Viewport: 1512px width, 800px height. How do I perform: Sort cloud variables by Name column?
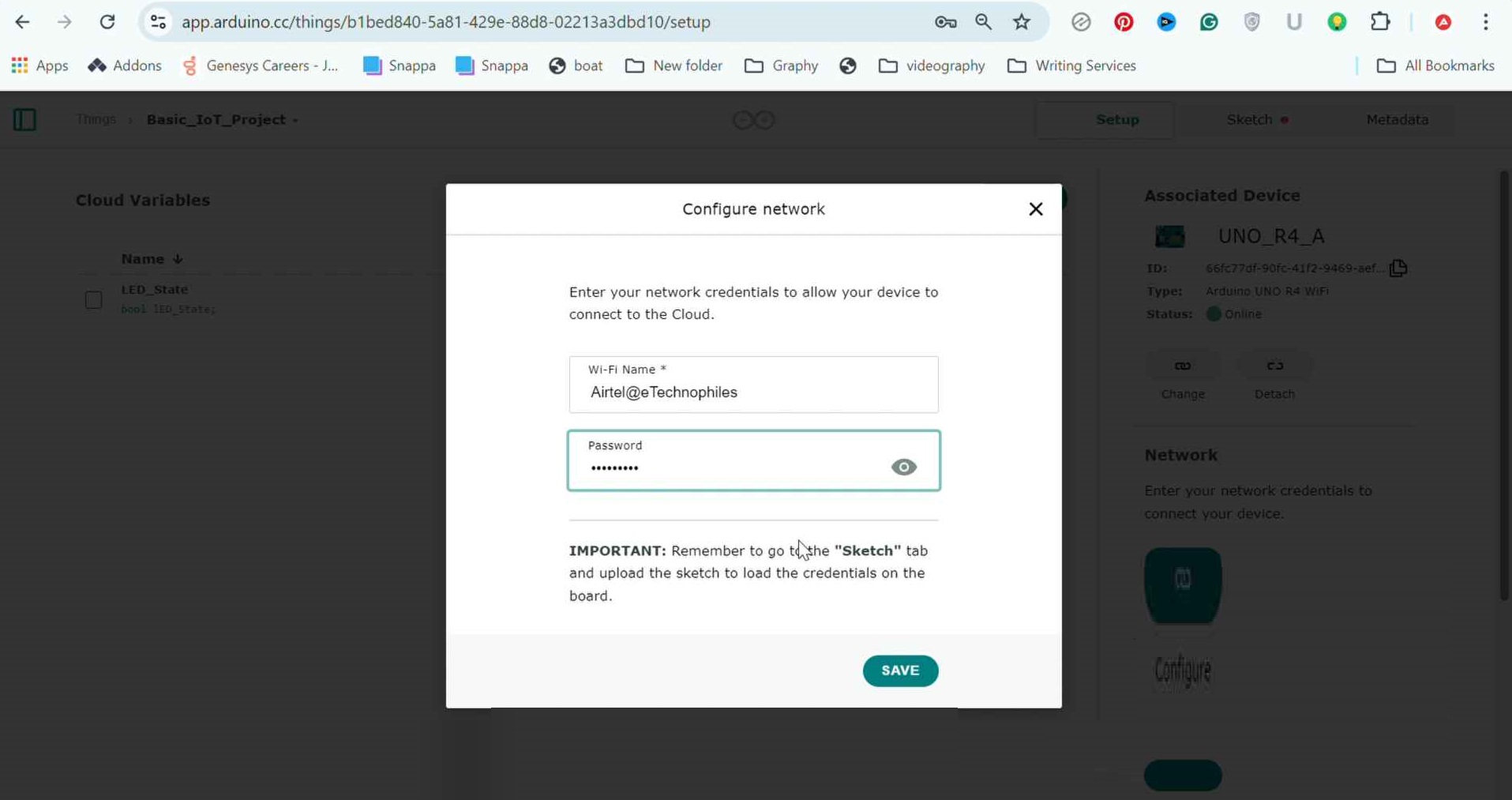click(x=152, y=259)
